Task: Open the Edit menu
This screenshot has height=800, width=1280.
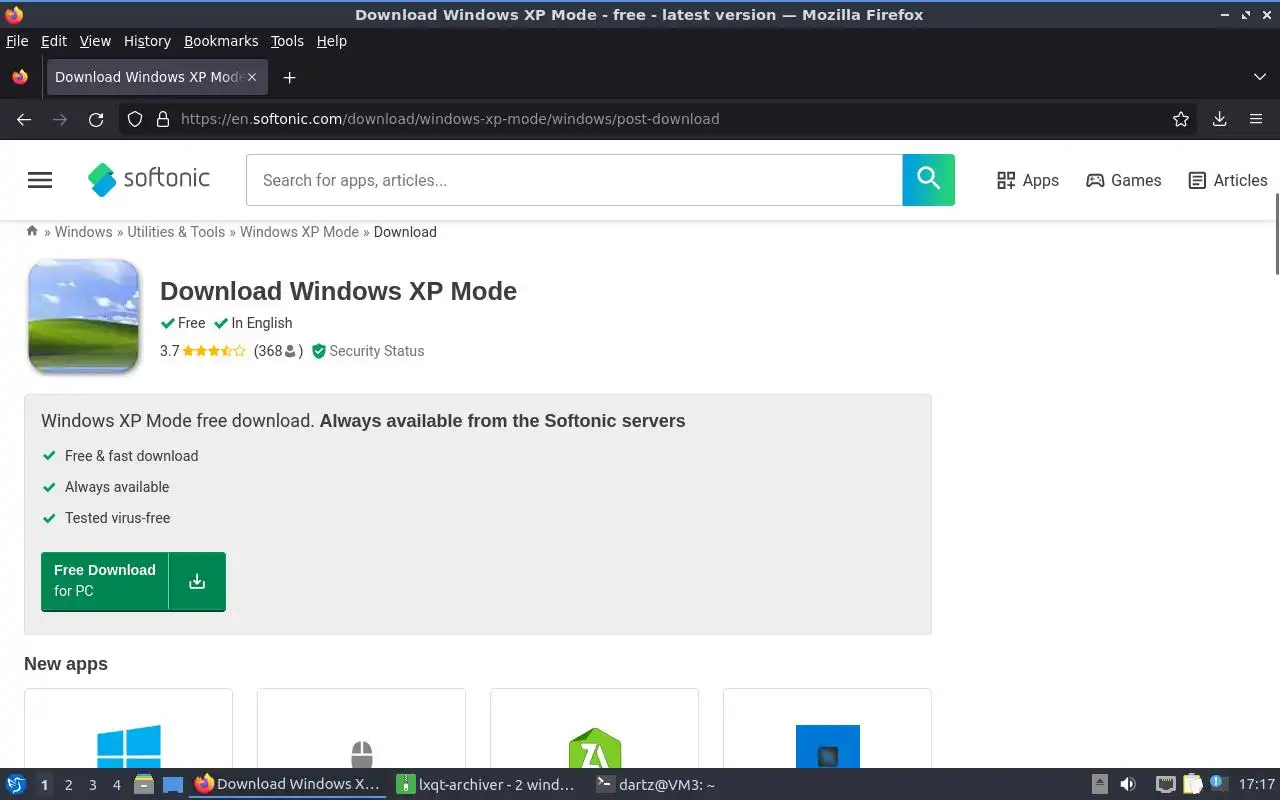Action: 54,41
